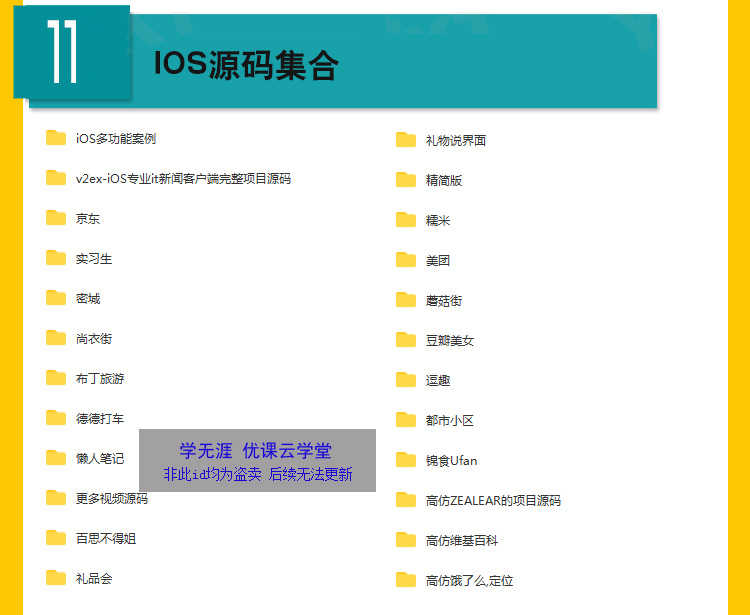
Task: Click the folder icon beside 尚衣街
Action: click(56, 338)
